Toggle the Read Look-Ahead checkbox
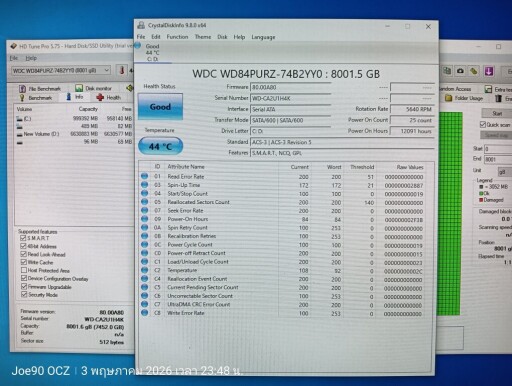The image size is (512, 386). click(x=23, y=254)
